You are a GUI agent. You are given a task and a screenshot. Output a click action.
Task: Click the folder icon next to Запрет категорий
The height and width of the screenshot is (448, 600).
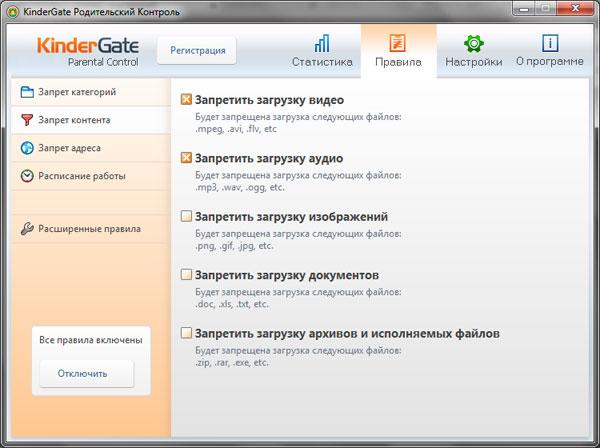coord(27,92)
